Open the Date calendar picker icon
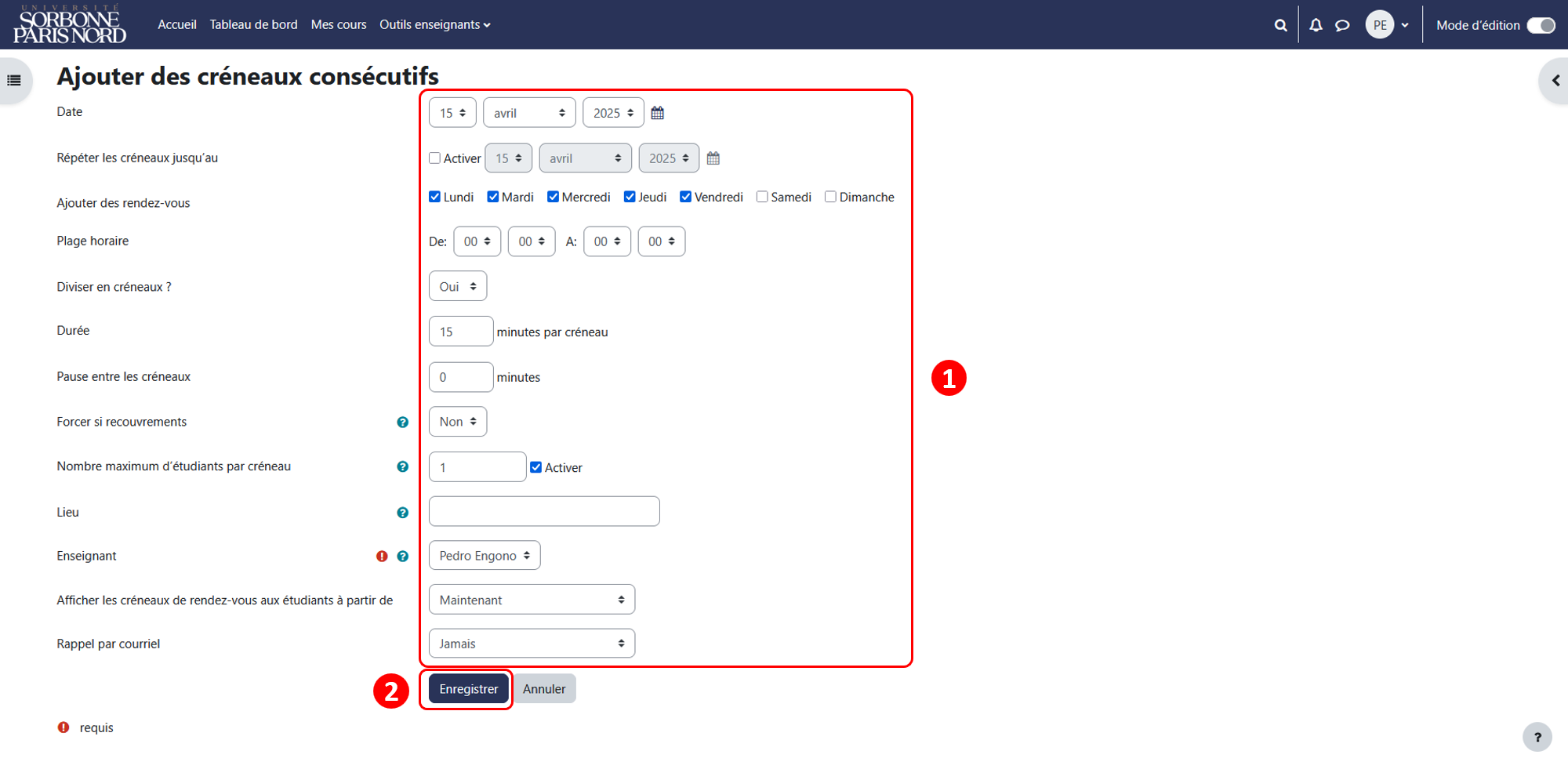 [x=658, y=113]
